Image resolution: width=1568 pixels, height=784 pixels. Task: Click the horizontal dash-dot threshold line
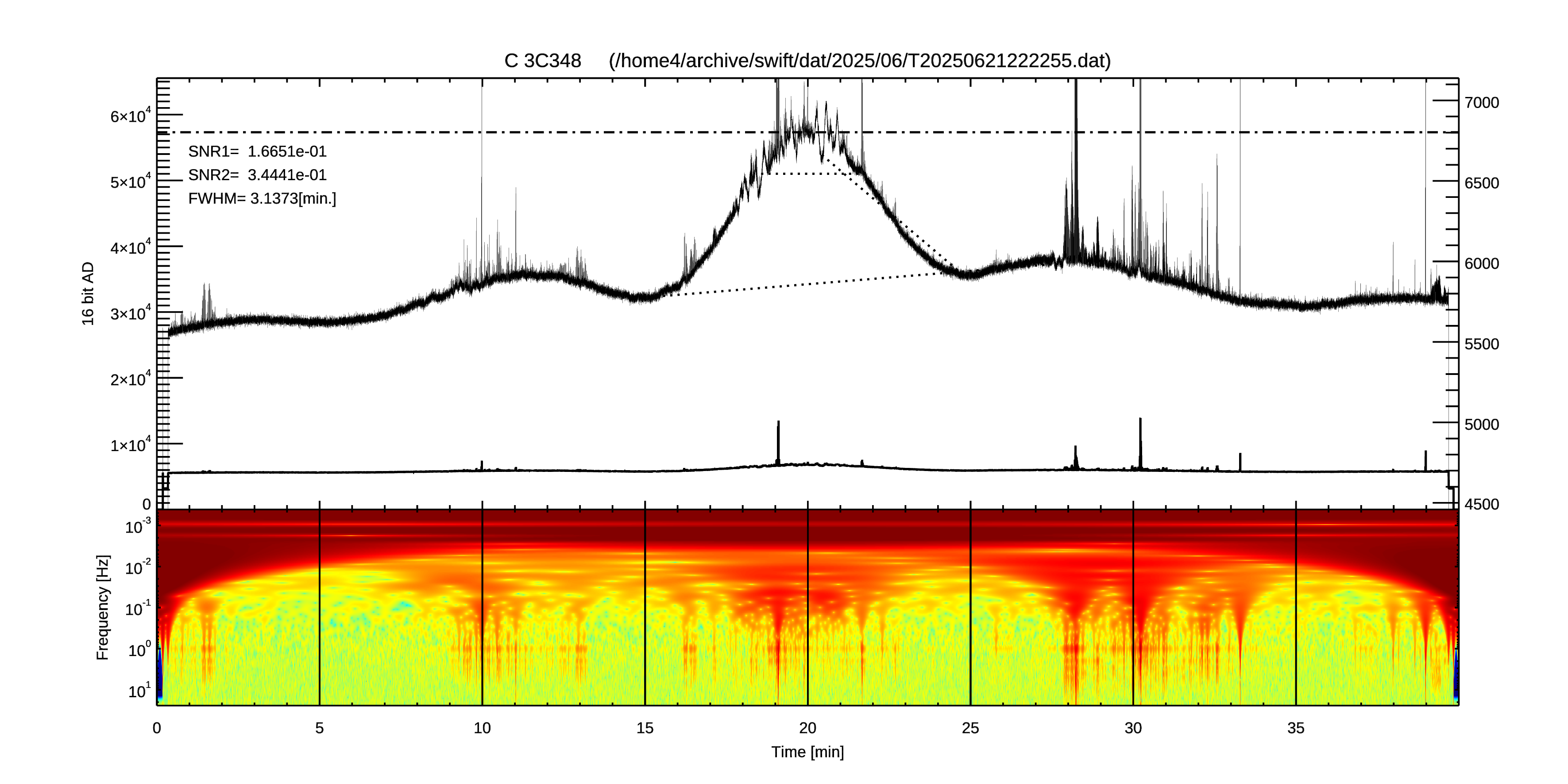point(808,132)
